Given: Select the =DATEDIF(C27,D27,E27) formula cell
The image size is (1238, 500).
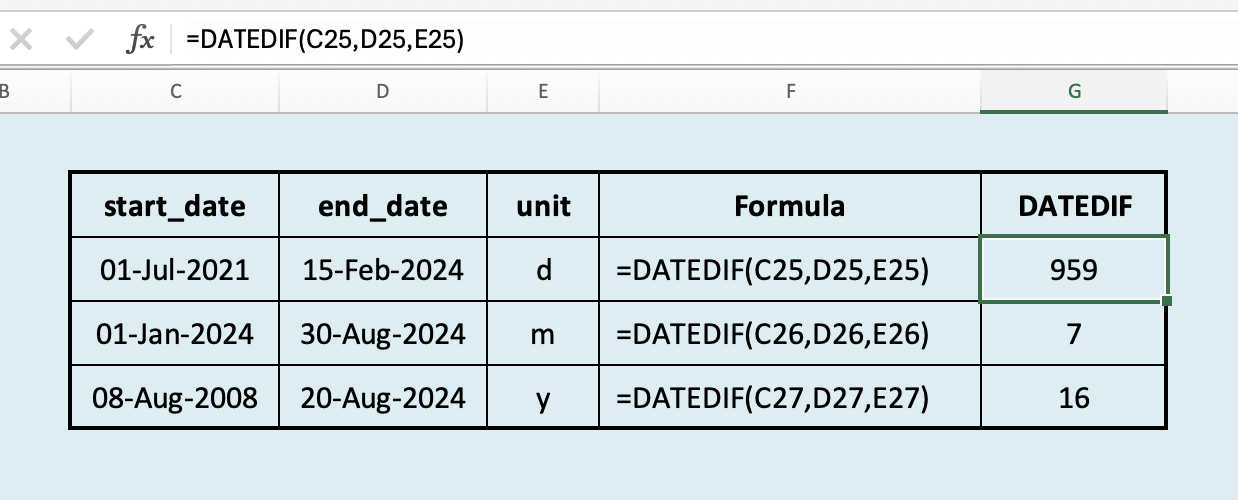Looking at the screenshot, I should [790, 397].
